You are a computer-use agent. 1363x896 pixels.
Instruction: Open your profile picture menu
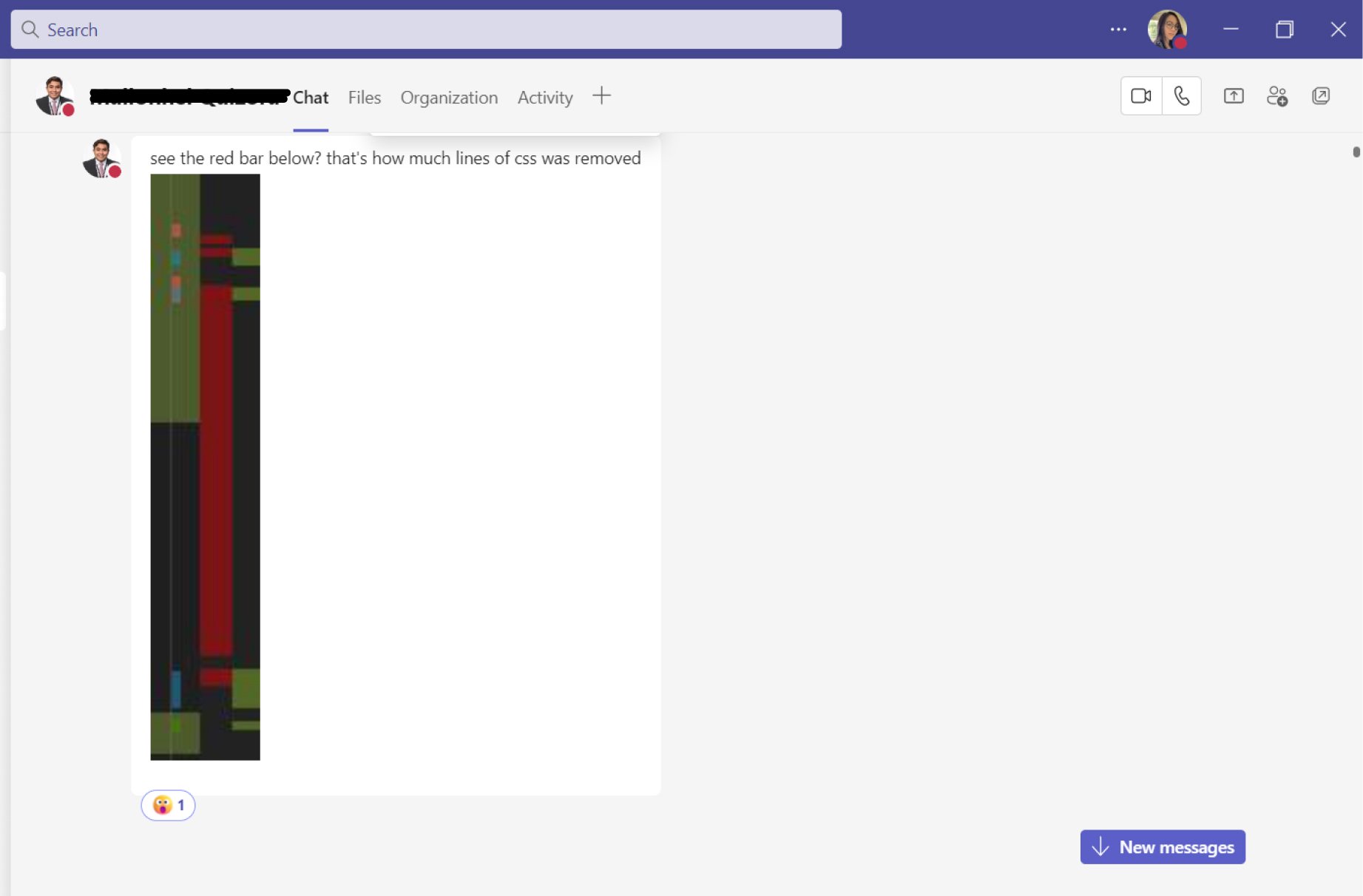pyautogui.click(x=1167, y=30)
